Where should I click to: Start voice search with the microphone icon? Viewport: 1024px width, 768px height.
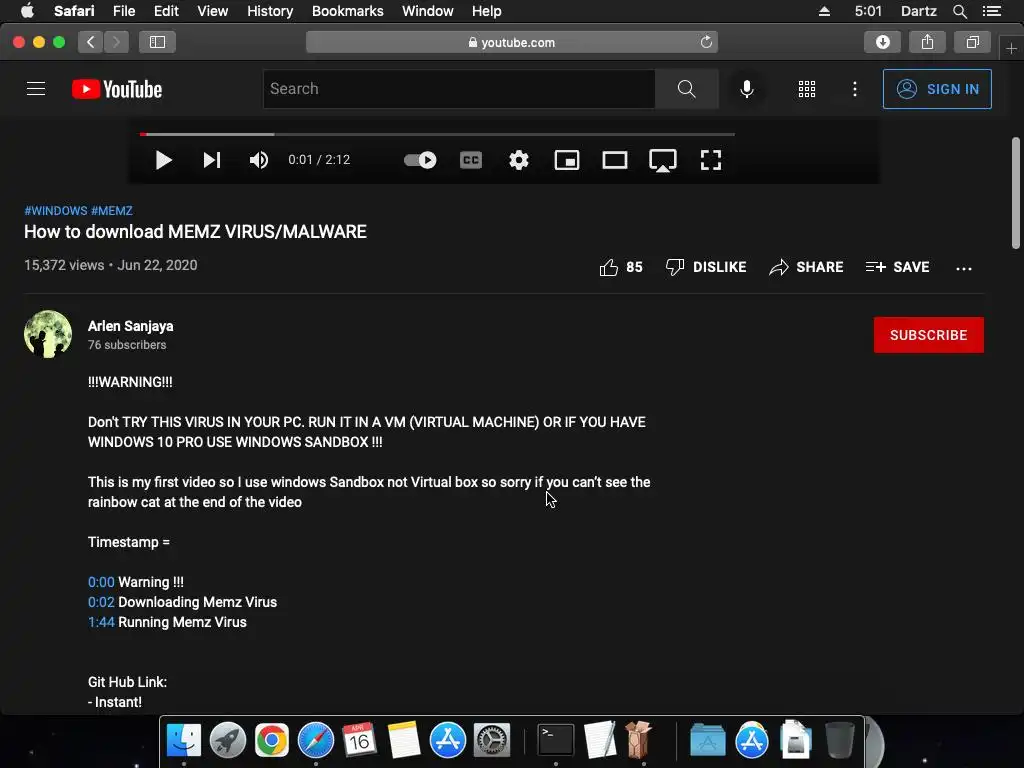click(x=746, y=89)
